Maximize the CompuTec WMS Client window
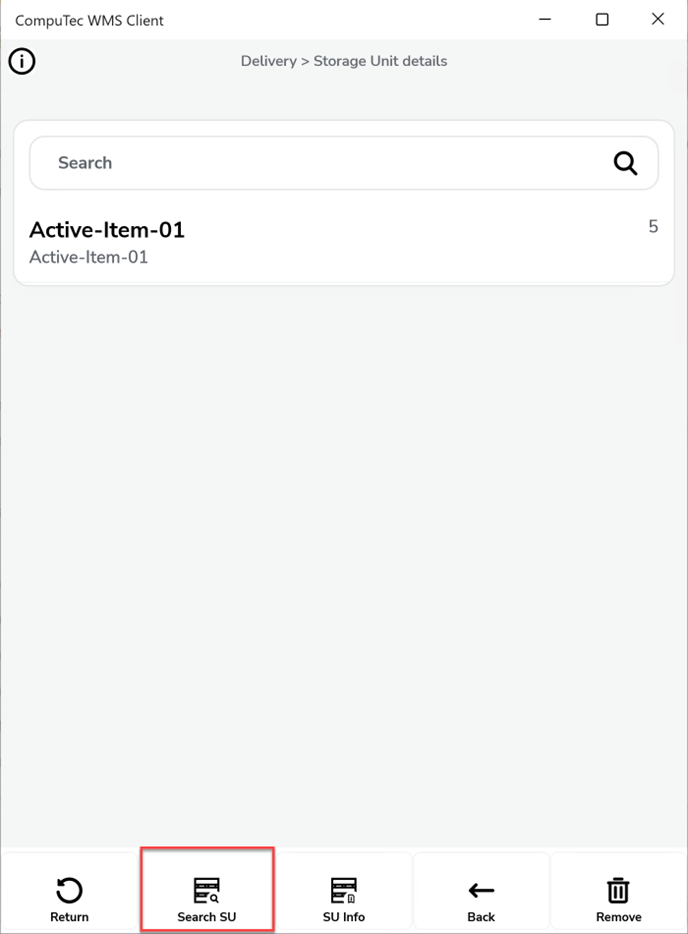688x934 pixels. tap(602, 19)
